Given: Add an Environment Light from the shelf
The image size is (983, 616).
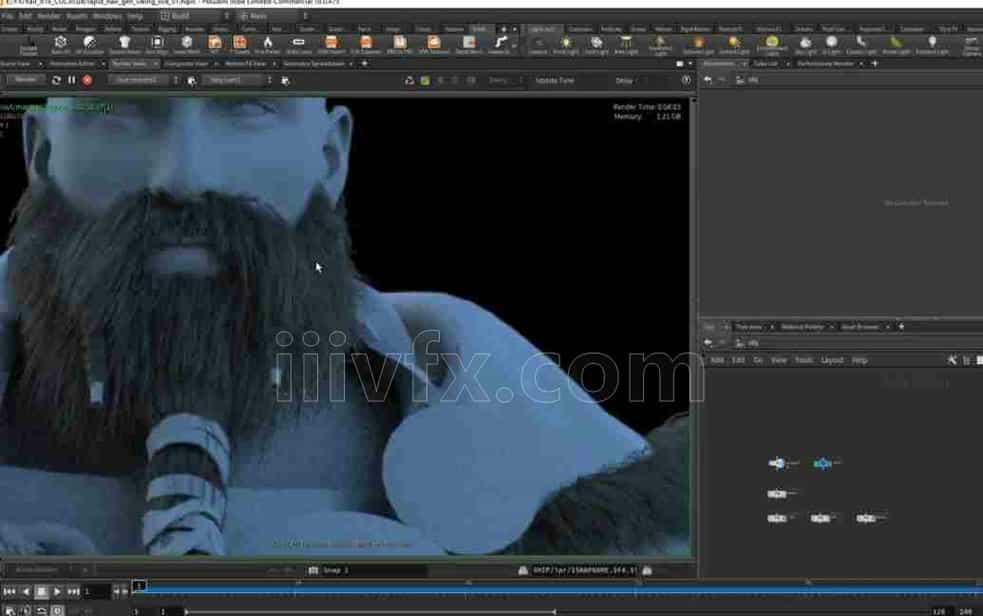Looking at the screenshot, I should [772, 44].
